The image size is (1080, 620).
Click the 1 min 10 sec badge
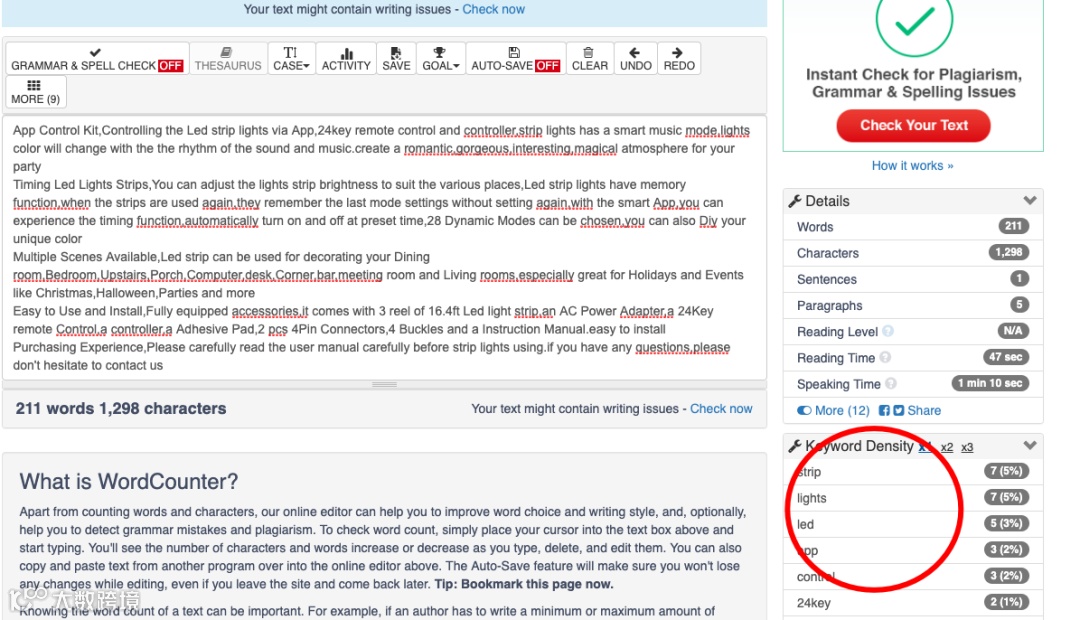(990, 383)
